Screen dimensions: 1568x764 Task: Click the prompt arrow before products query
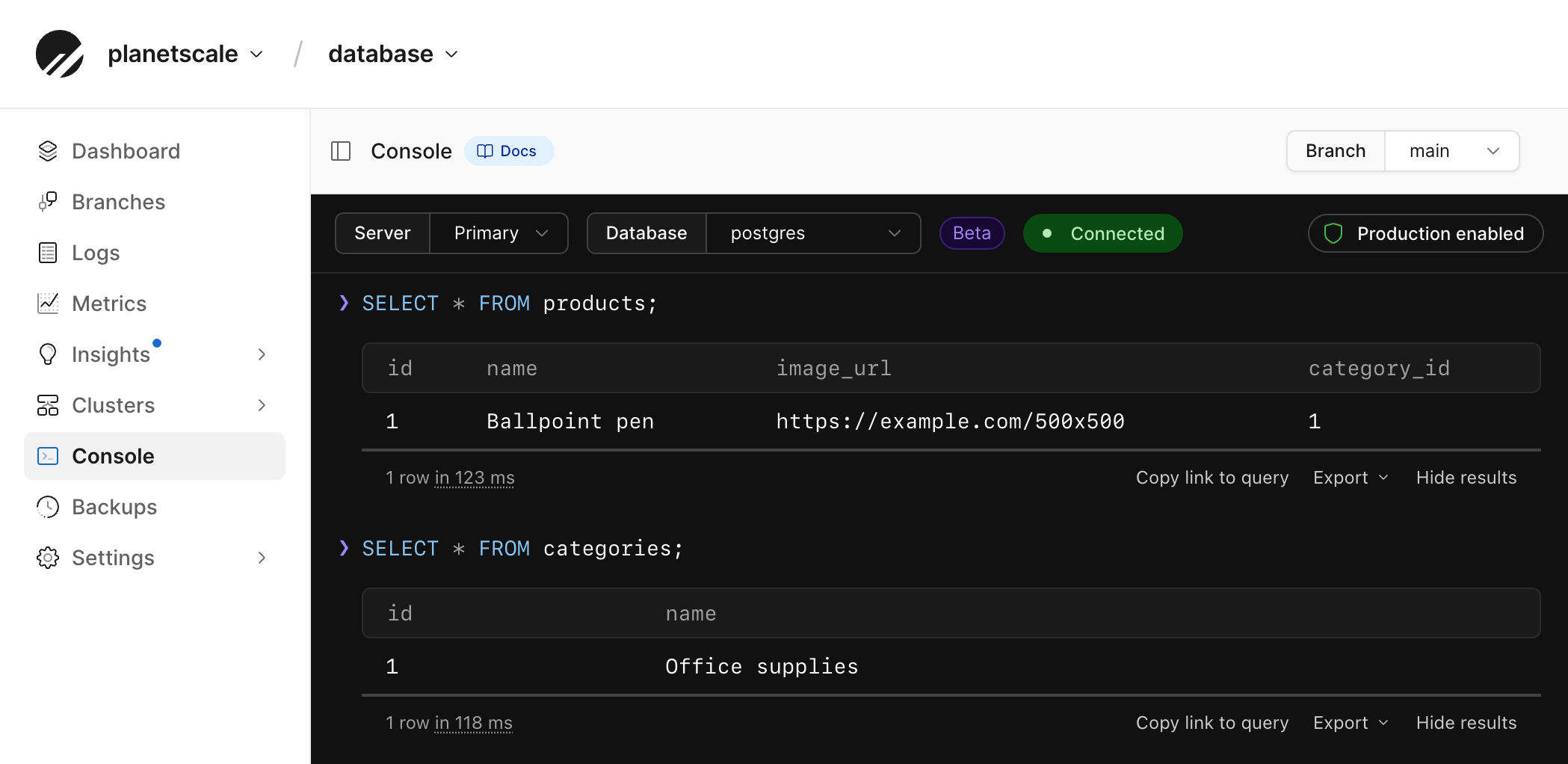pos(344,303)
